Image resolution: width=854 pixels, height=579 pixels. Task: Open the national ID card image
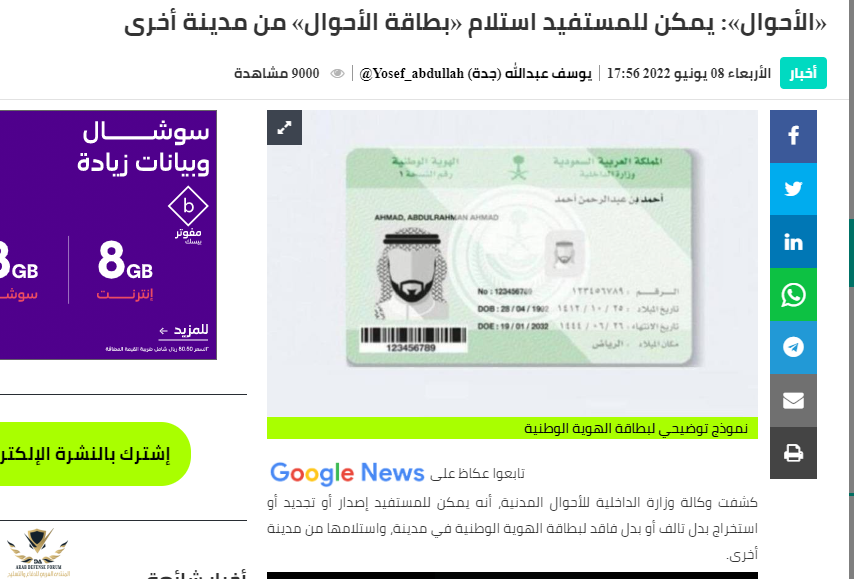(x=512, y=263)
